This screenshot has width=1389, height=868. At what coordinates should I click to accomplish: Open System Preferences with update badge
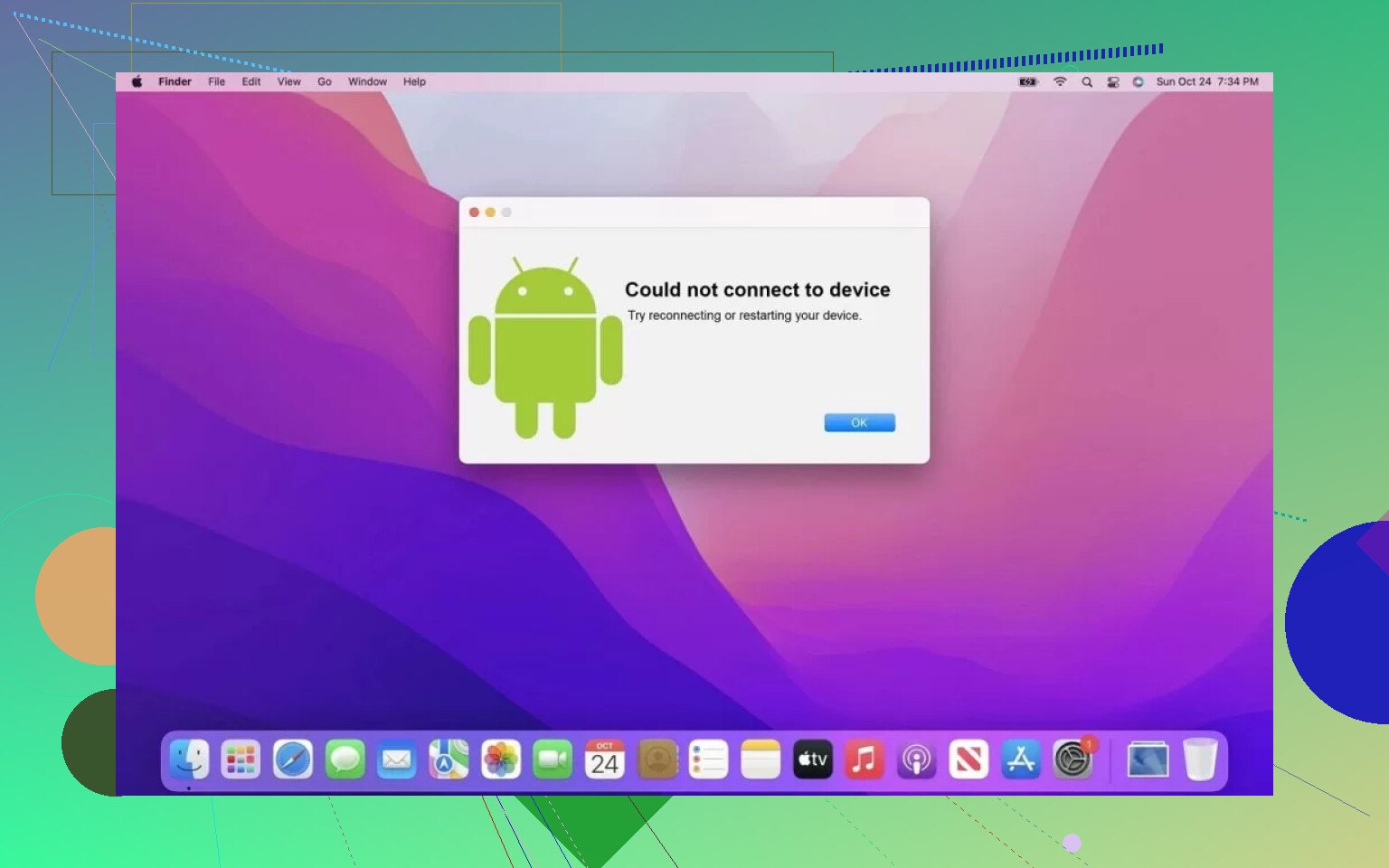(x=1073, y=759)
